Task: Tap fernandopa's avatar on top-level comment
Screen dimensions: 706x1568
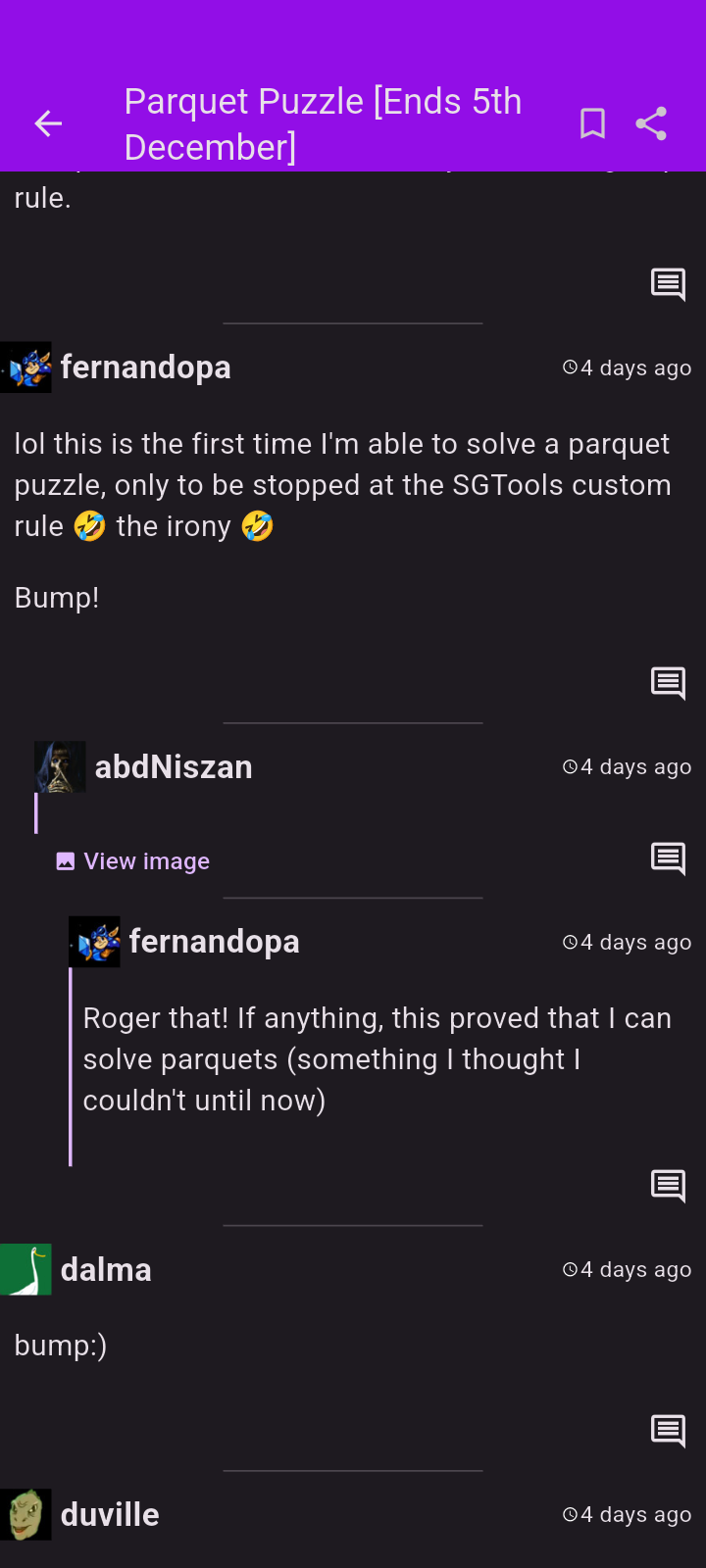Action: tap(26, 367)
